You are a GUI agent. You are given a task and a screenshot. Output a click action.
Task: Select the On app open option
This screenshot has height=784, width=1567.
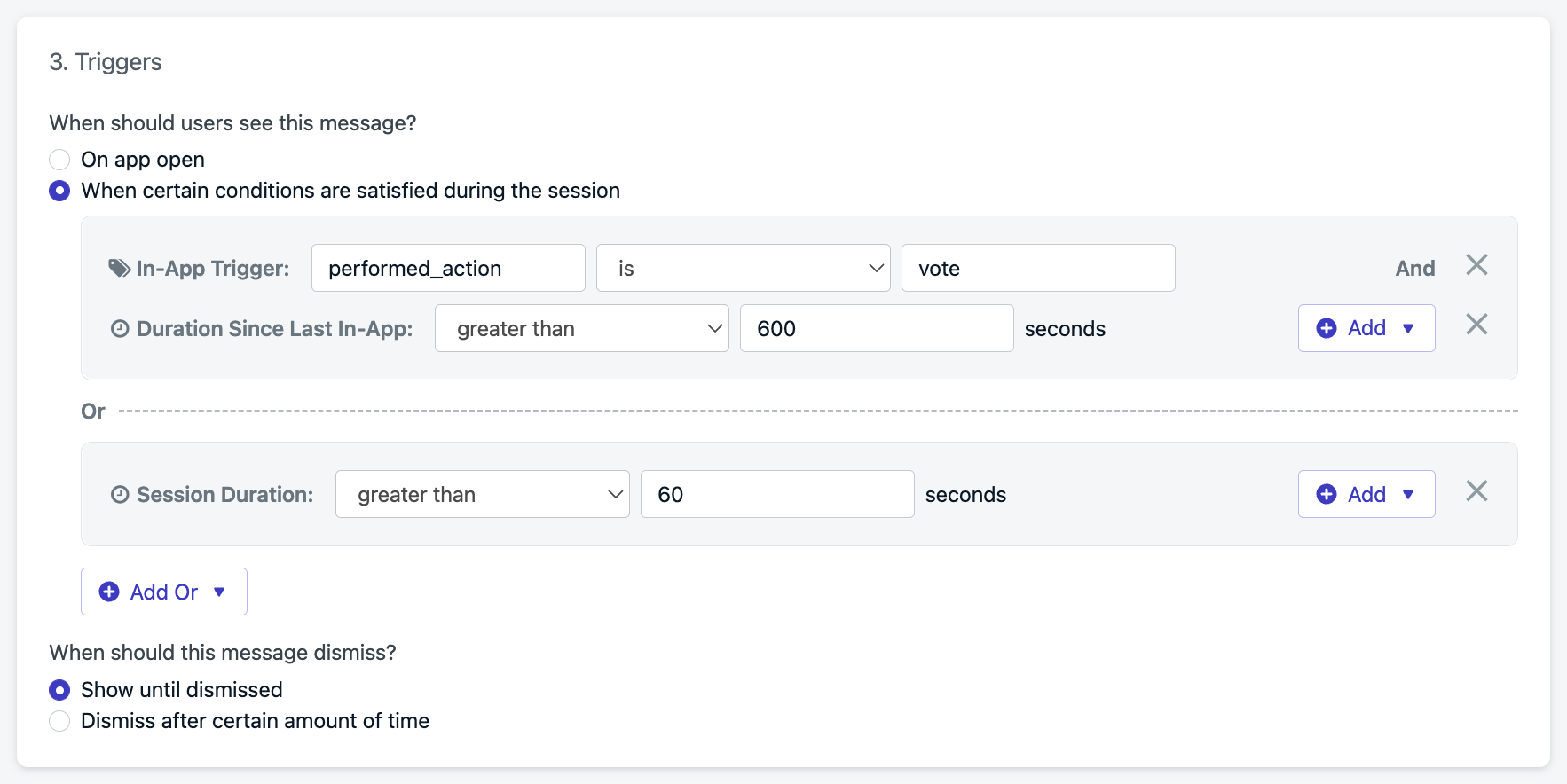pyautogui.click(x=59, y=160)
